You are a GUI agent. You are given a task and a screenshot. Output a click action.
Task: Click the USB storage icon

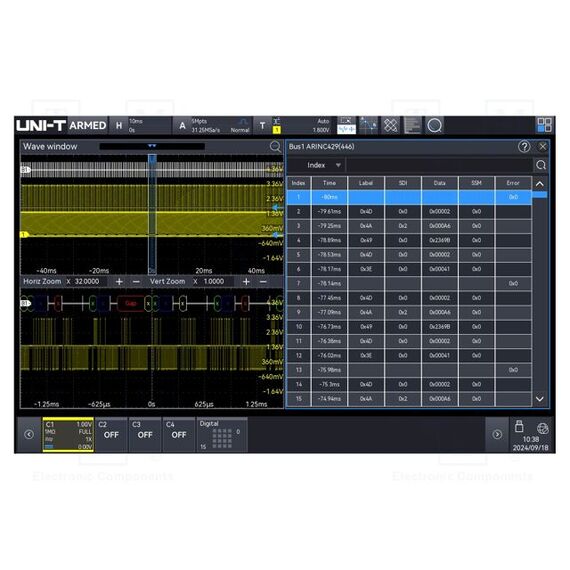tap(519, 426)
